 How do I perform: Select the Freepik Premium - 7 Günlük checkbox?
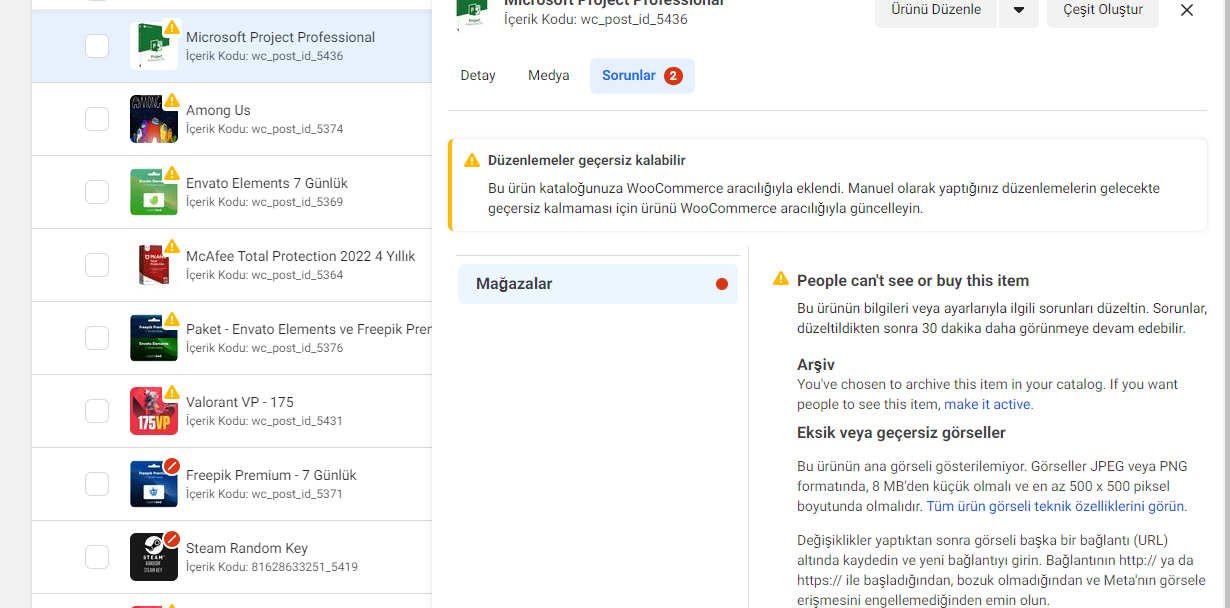coord(97,484)
